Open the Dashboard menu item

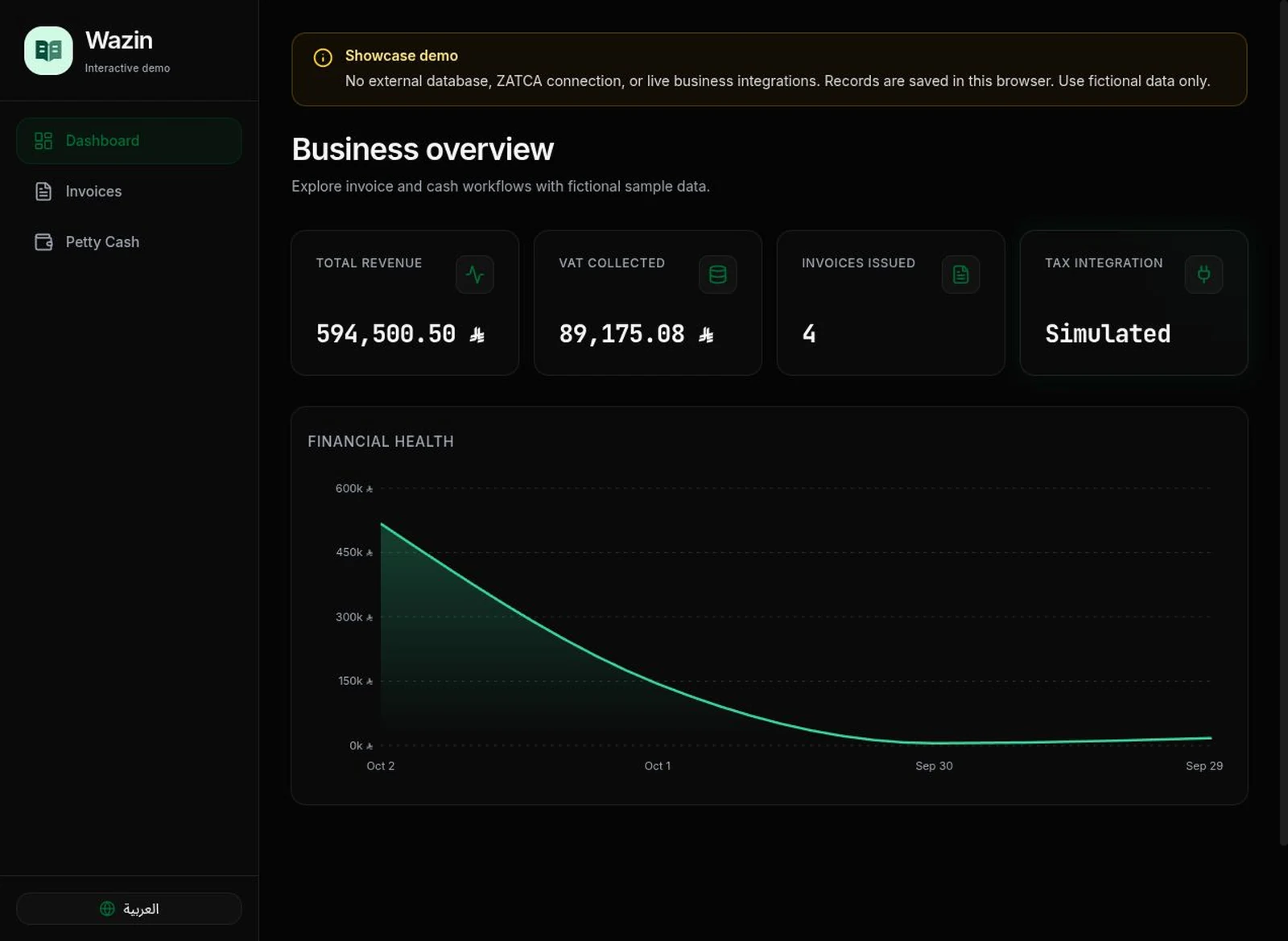coord(129,141)
